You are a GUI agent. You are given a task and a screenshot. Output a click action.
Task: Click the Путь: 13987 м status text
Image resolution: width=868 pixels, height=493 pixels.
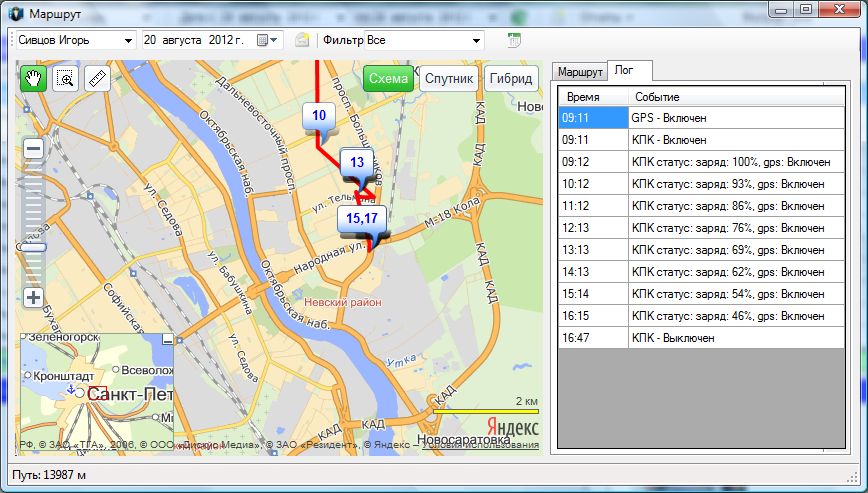(x=49, y=475)
